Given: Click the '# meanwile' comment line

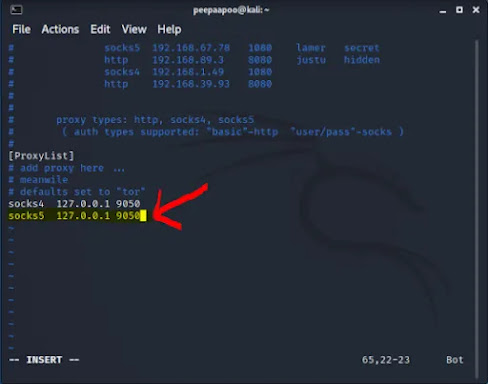Looking at the screenshot, I should (x=38, y=180).
